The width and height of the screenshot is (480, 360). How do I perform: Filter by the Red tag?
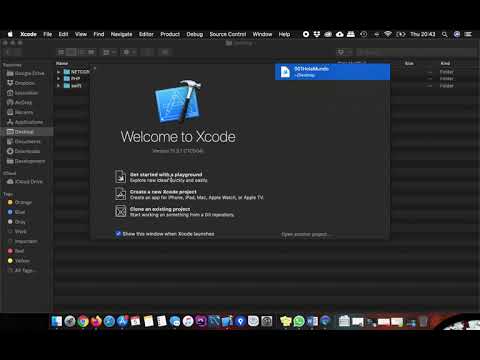pyautogui.click(x=16, y=251)
